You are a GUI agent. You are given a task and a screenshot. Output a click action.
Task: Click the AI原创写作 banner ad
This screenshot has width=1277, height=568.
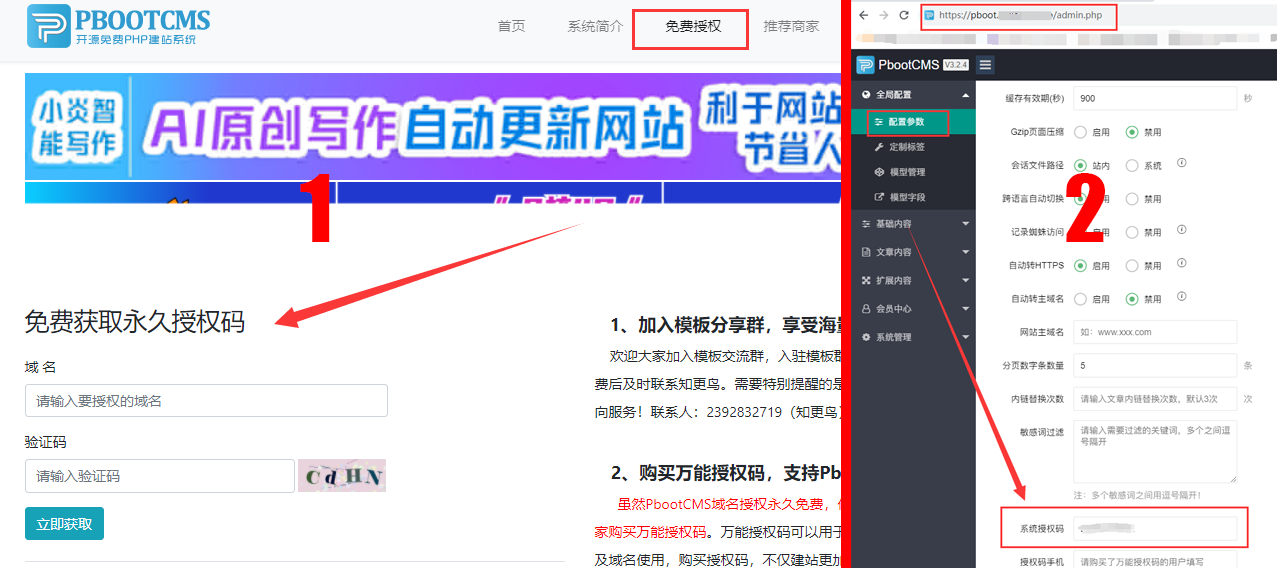point(432,127)
